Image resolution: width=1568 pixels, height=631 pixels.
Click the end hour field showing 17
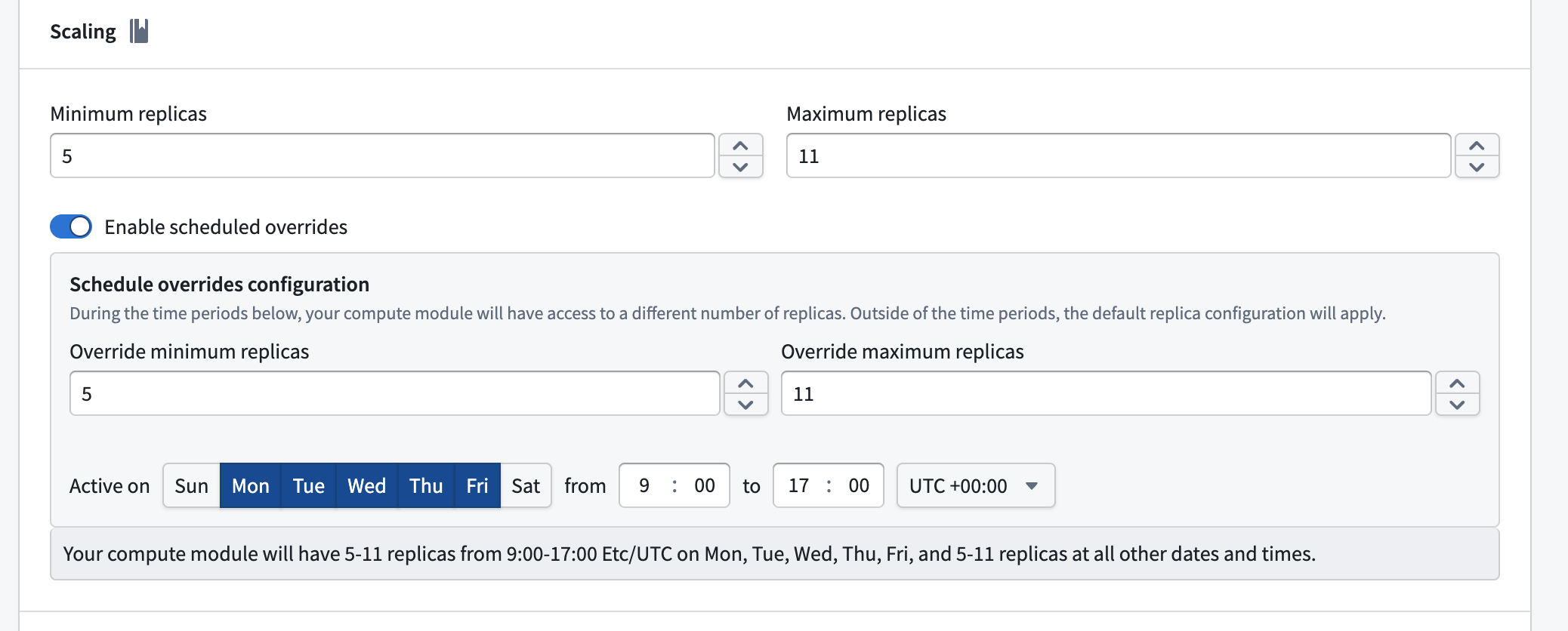pyautogui.click(x=799, y=486)
